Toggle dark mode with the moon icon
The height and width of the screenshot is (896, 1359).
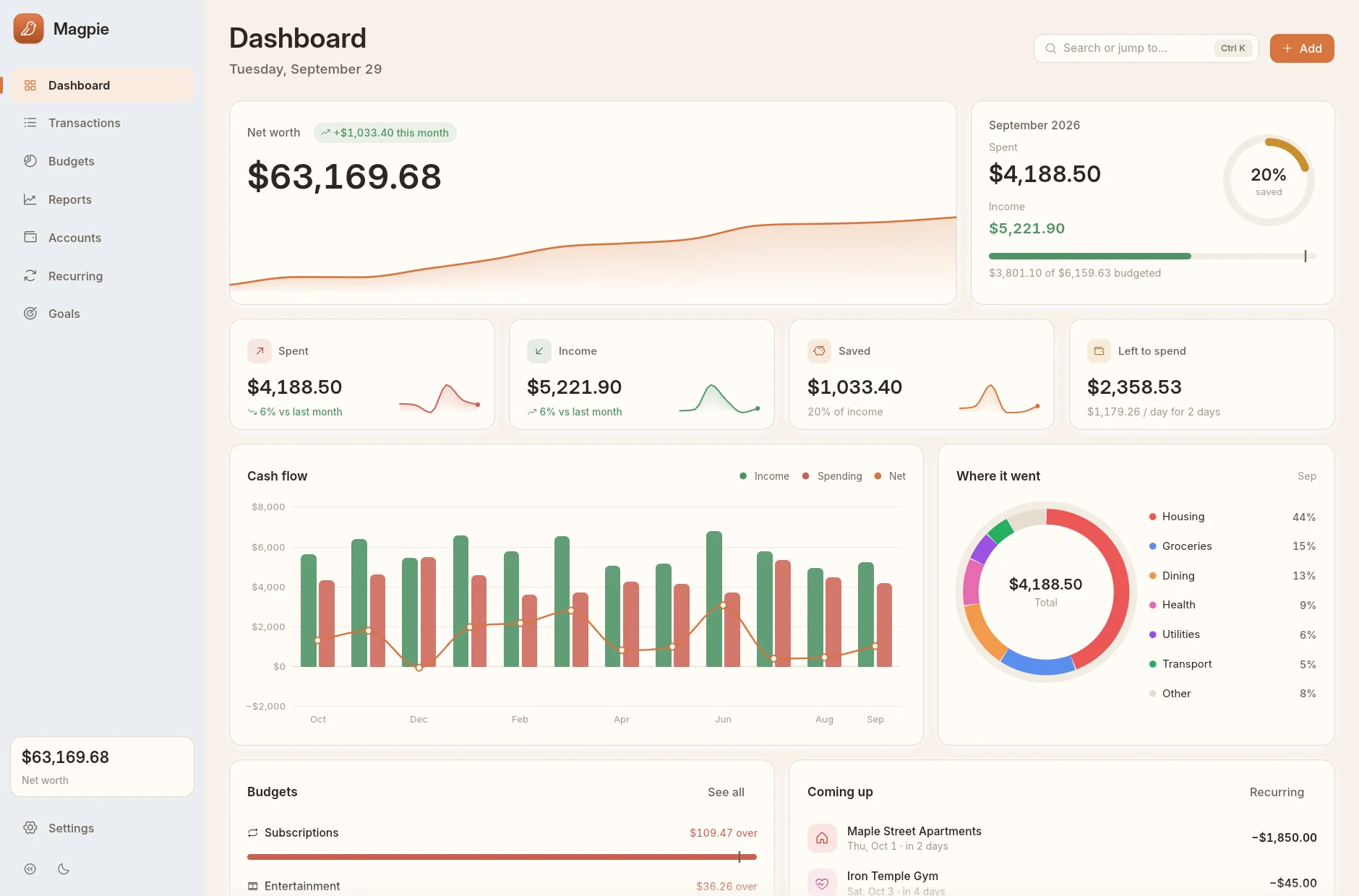64,869
